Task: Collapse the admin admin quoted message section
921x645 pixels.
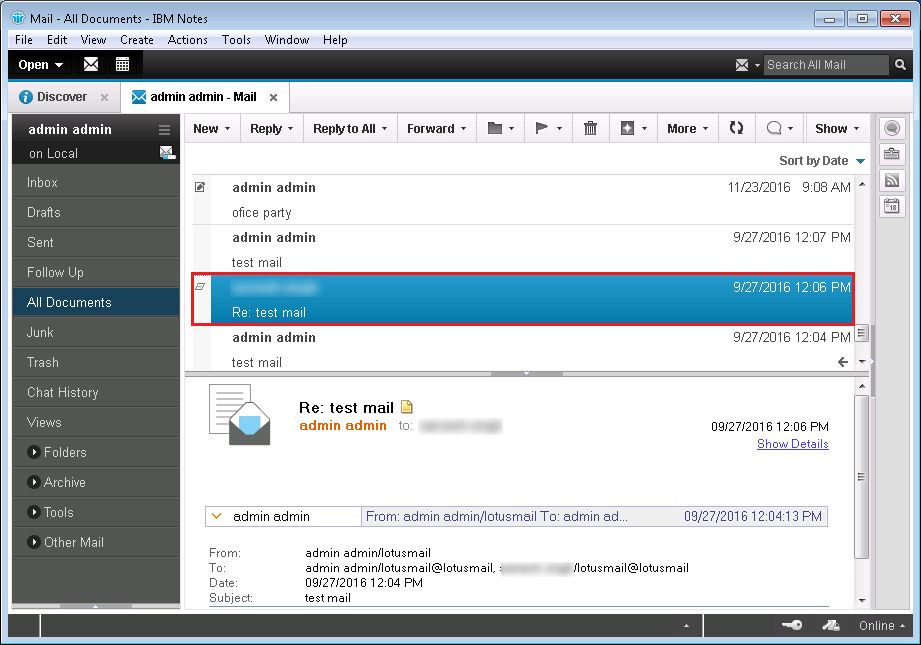Action: (216, 516)
